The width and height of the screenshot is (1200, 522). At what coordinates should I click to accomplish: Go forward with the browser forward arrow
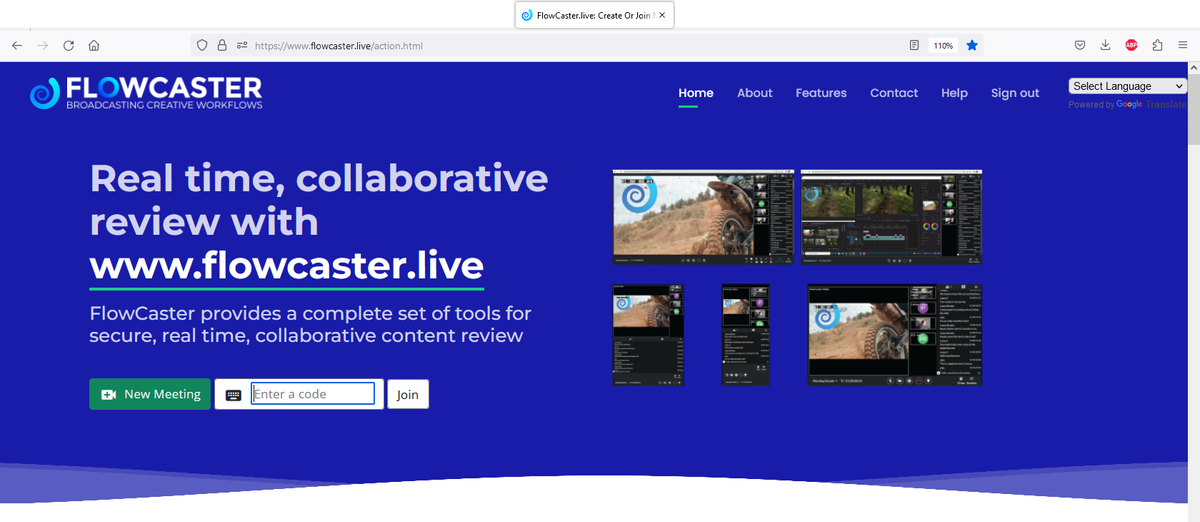coord(43,45)
